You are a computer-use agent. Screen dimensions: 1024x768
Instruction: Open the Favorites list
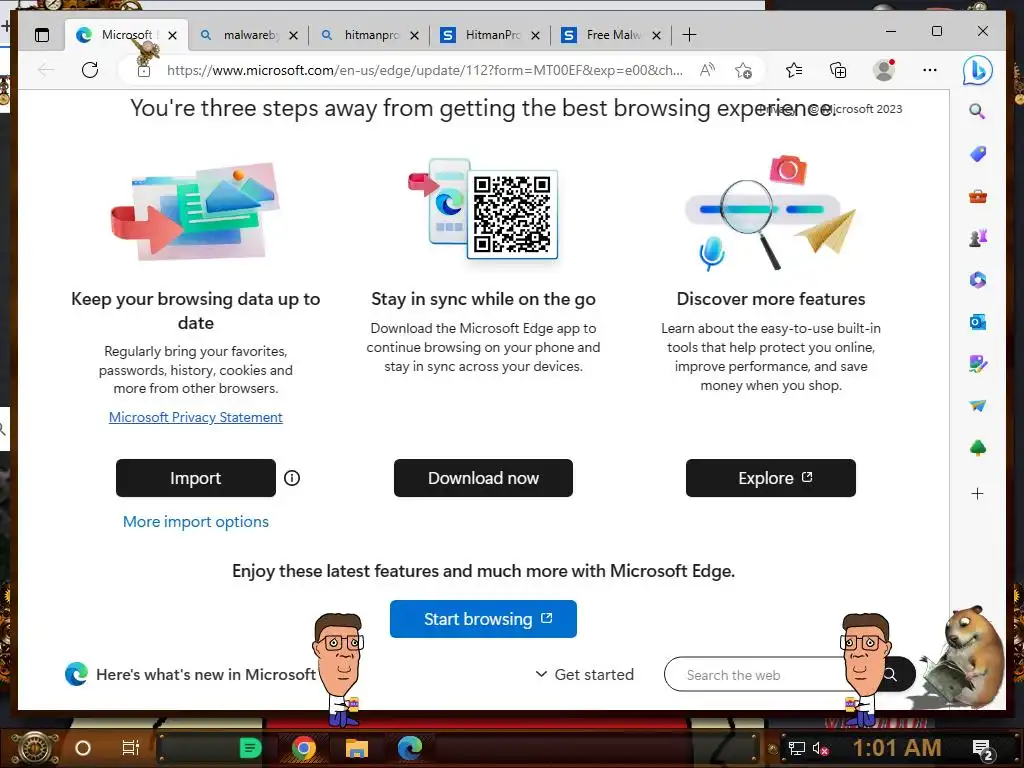(794, 70)
